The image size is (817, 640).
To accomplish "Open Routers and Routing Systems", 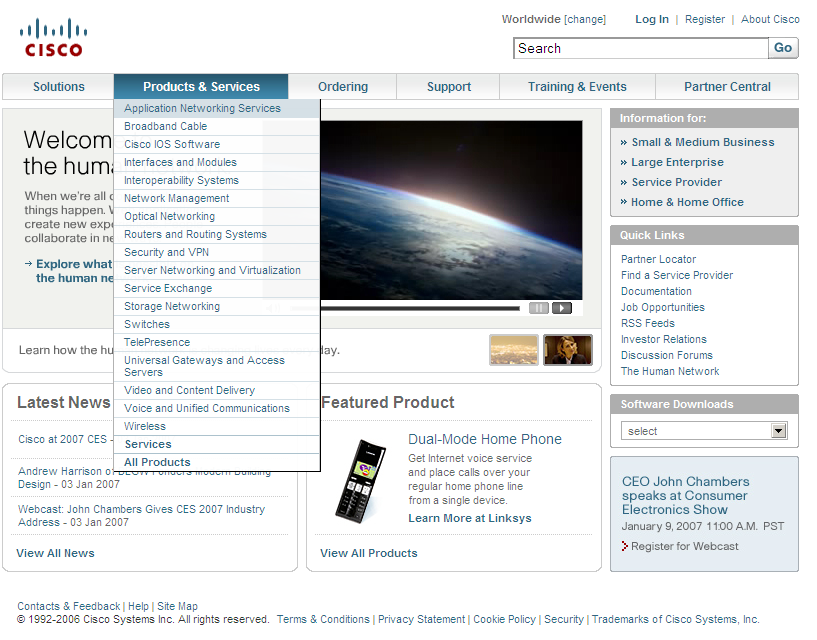I will point(217,234).
